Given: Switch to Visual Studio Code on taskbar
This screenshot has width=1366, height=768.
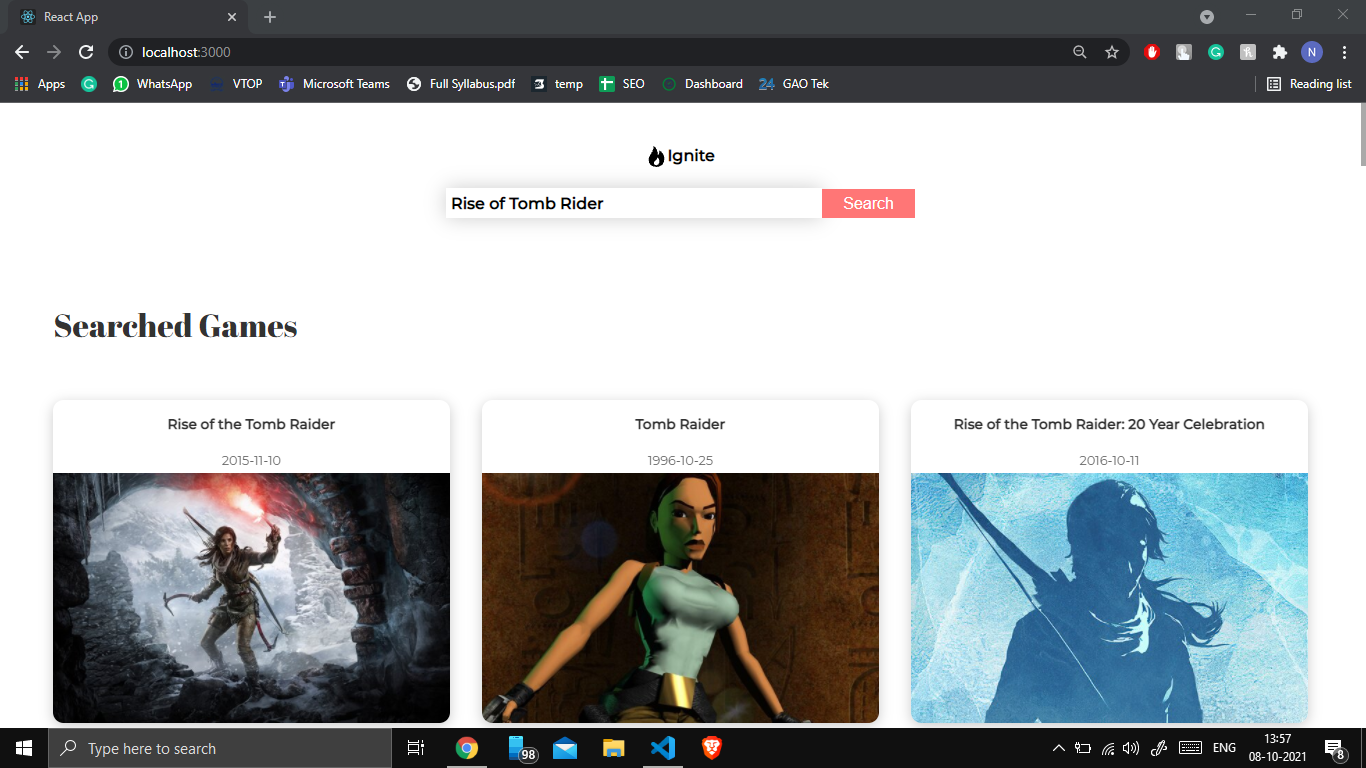Looking at the screenshot, I should pos(662,748).
